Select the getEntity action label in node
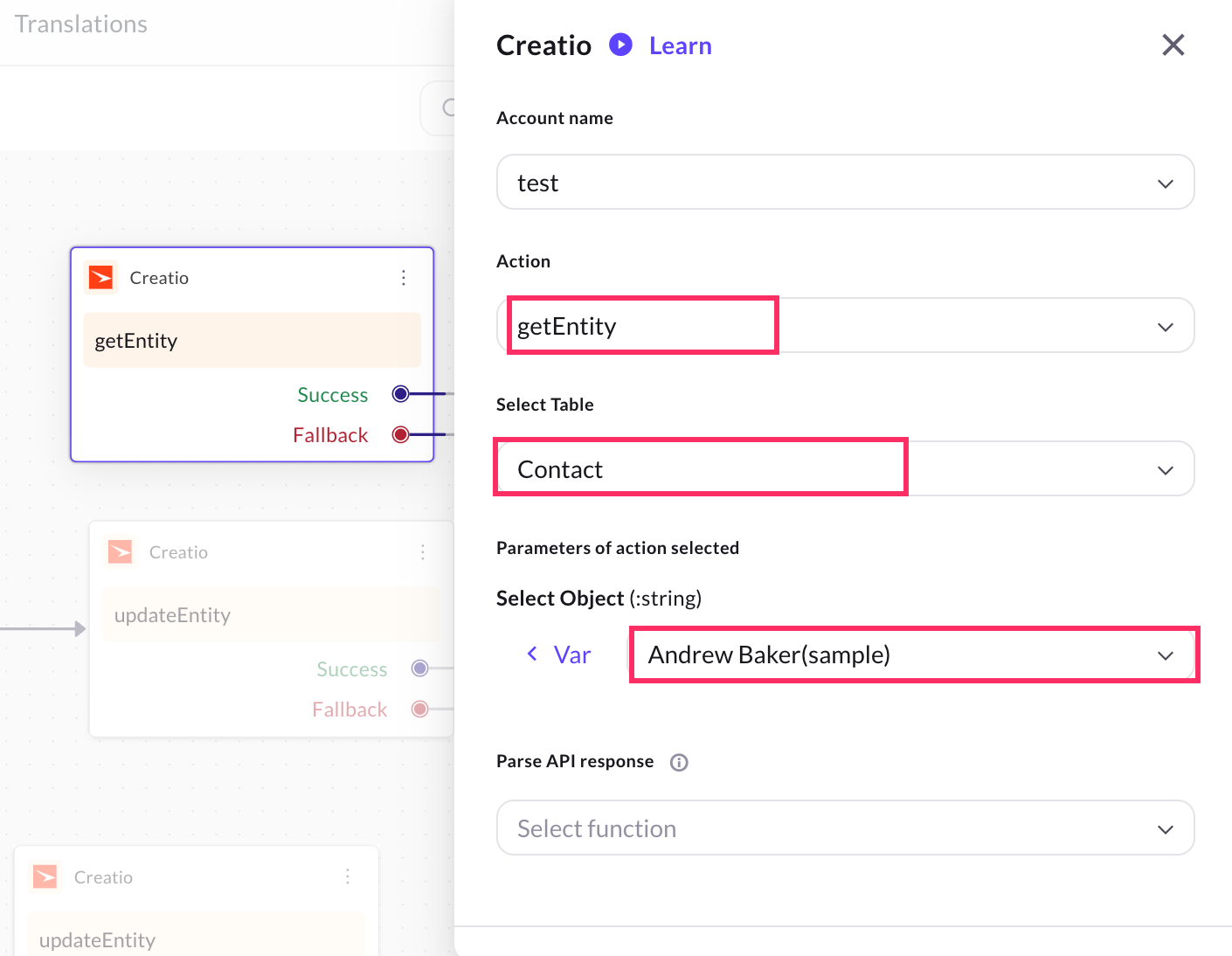This screenshot has height=956, width=1232. (136, 341)
